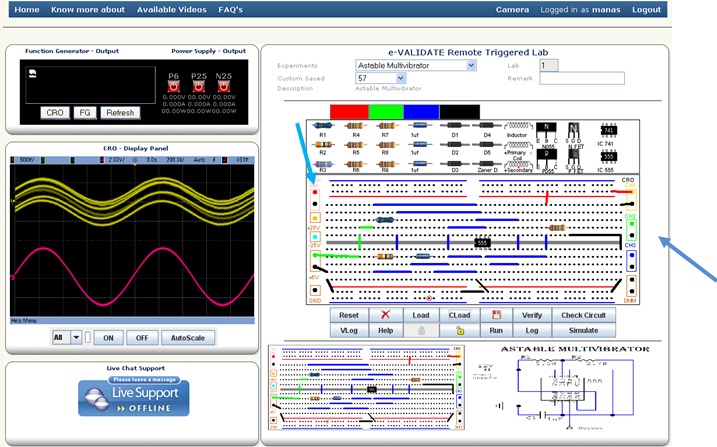Image resolution: width=717 pixels, height=447 pixels.
Task: Toggle the P25 power supply button
Action: coord(200,87)
